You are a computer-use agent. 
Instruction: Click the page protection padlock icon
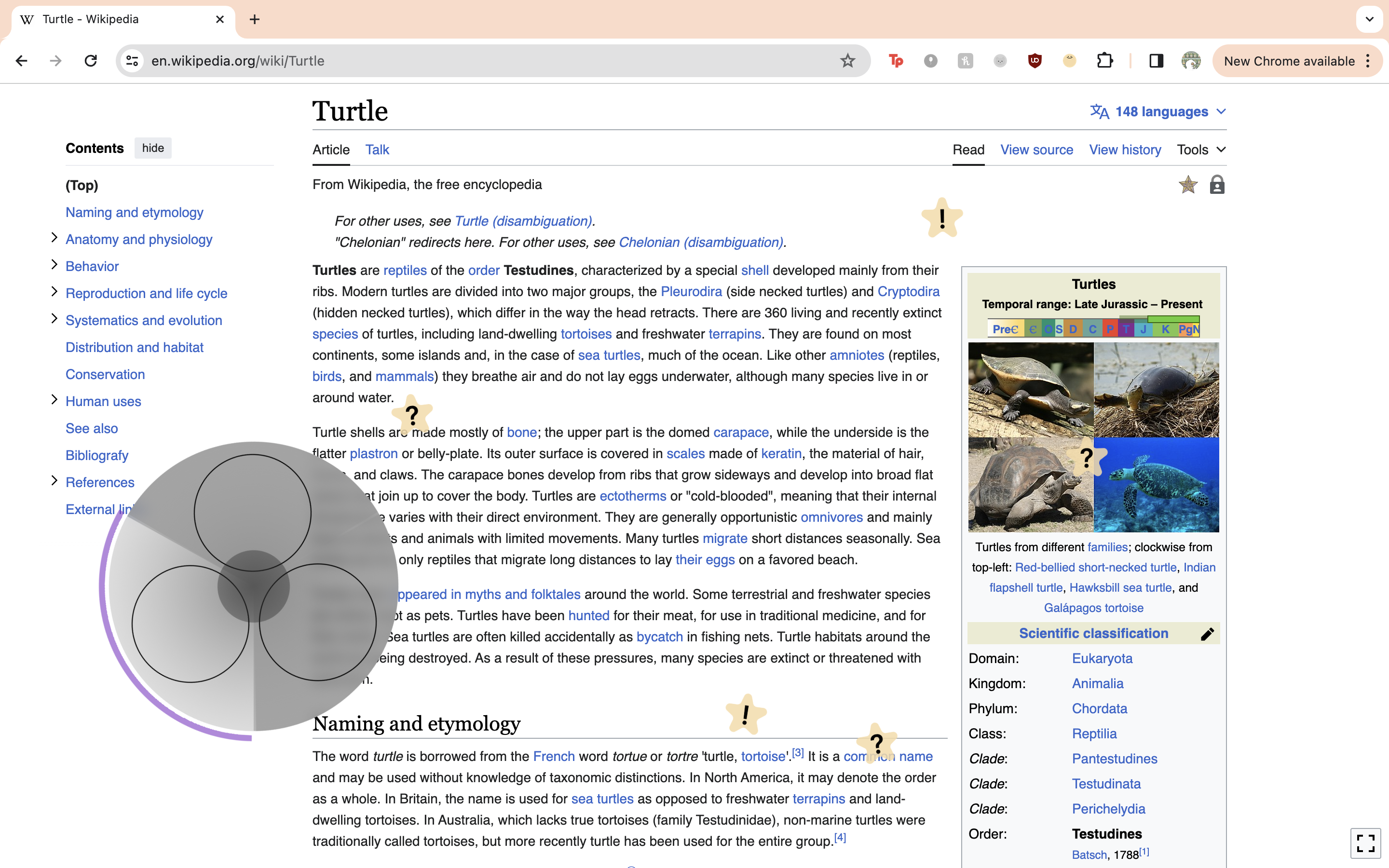1216,185
